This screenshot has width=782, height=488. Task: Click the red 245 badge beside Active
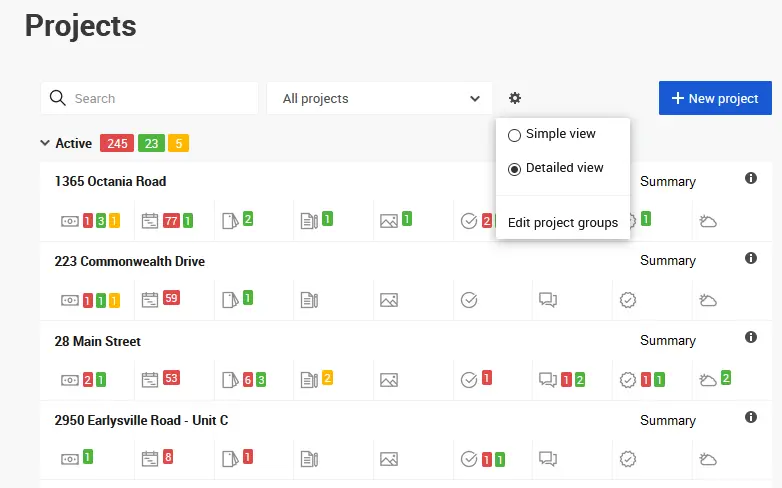117,143
